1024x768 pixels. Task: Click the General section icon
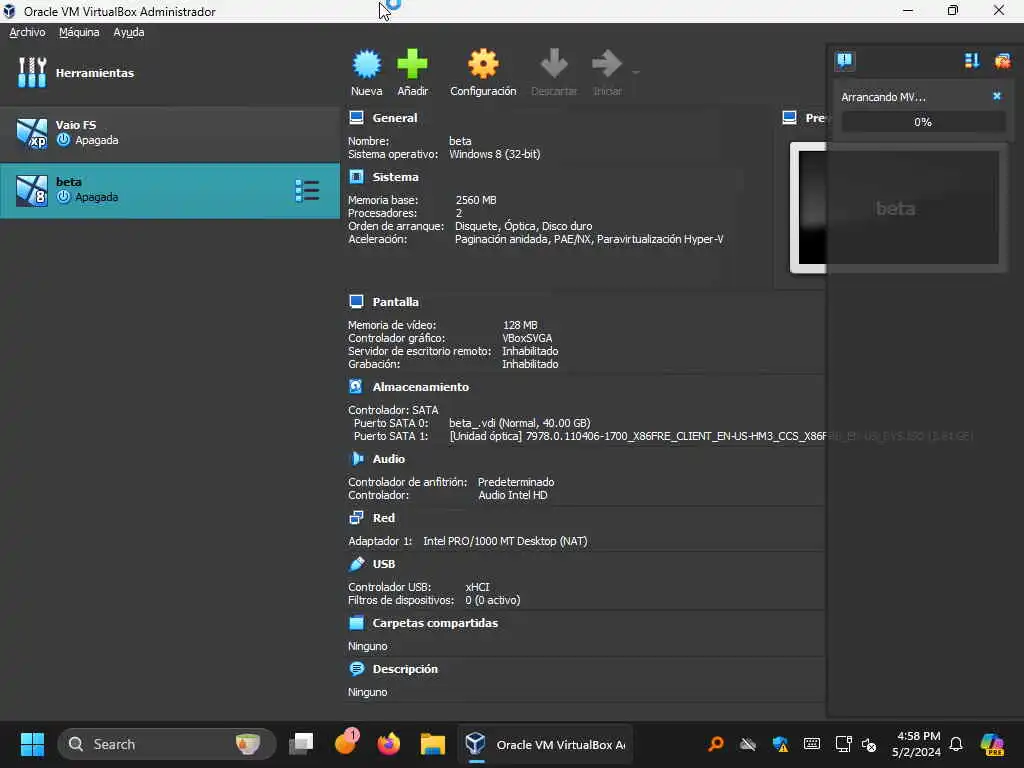coord(356,118)
